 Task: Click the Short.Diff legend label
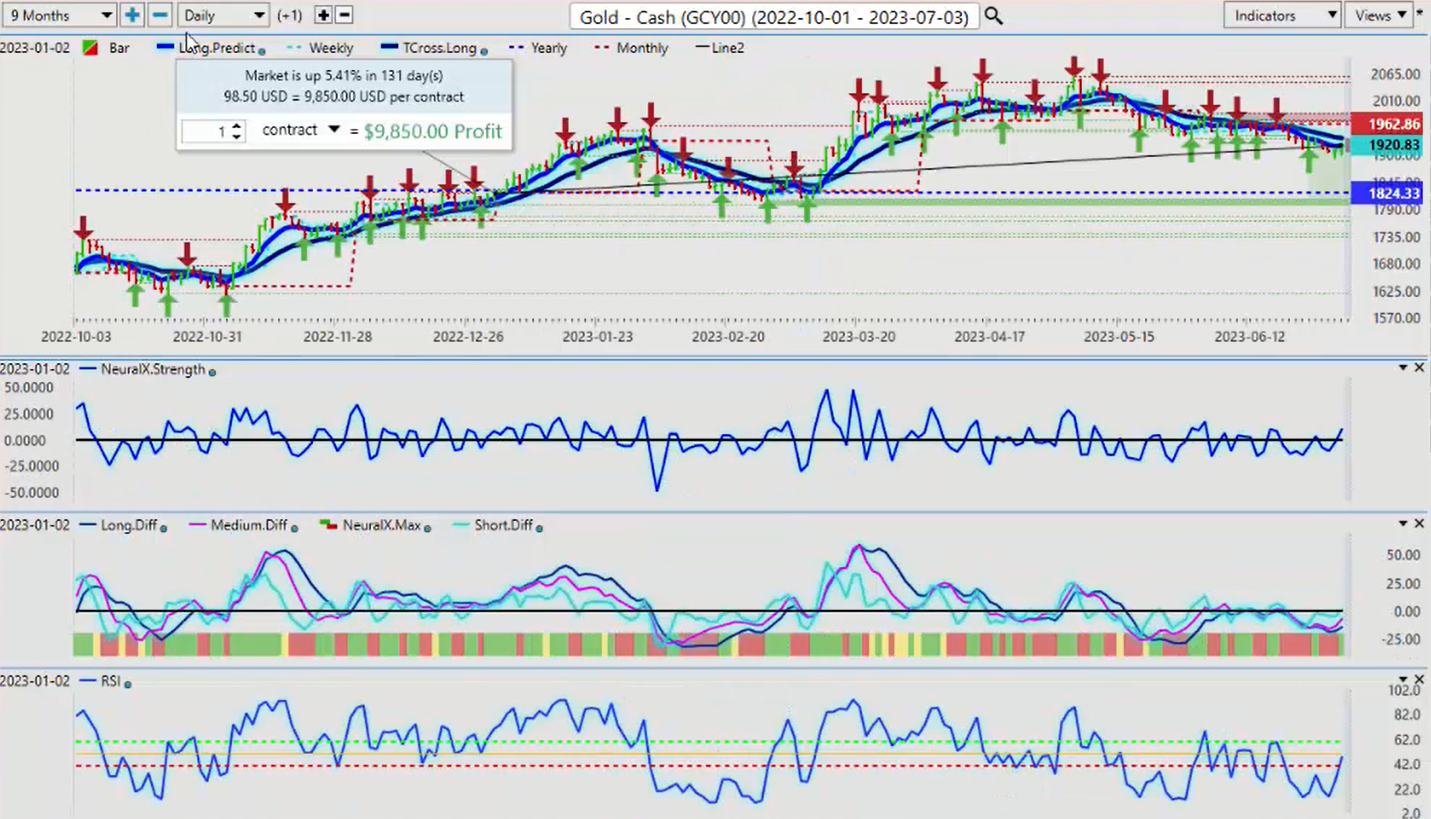point(503,525)
